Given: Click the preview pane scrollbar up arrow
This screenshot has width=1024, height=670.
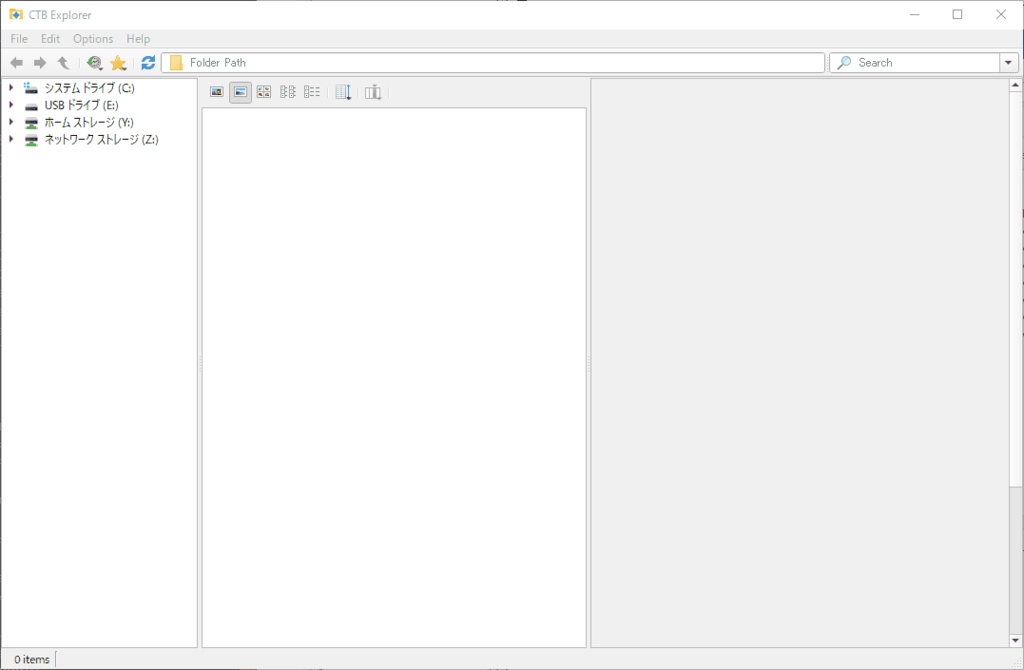Looking at the screenshot, I should (1016, 85).
